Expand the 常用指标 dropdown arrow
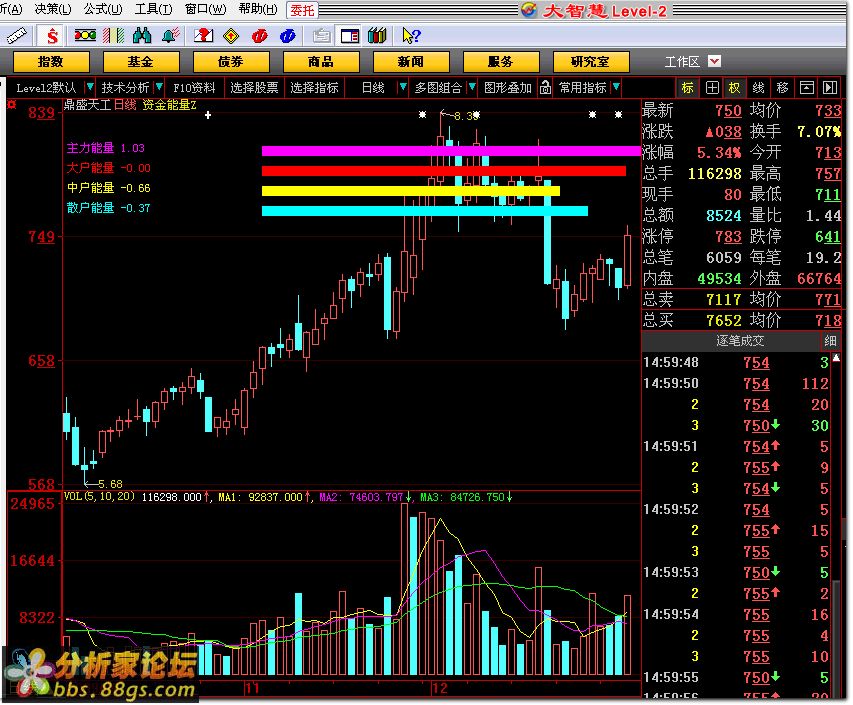The width and height of the screenshot is (853, 705). pos(616,87)
